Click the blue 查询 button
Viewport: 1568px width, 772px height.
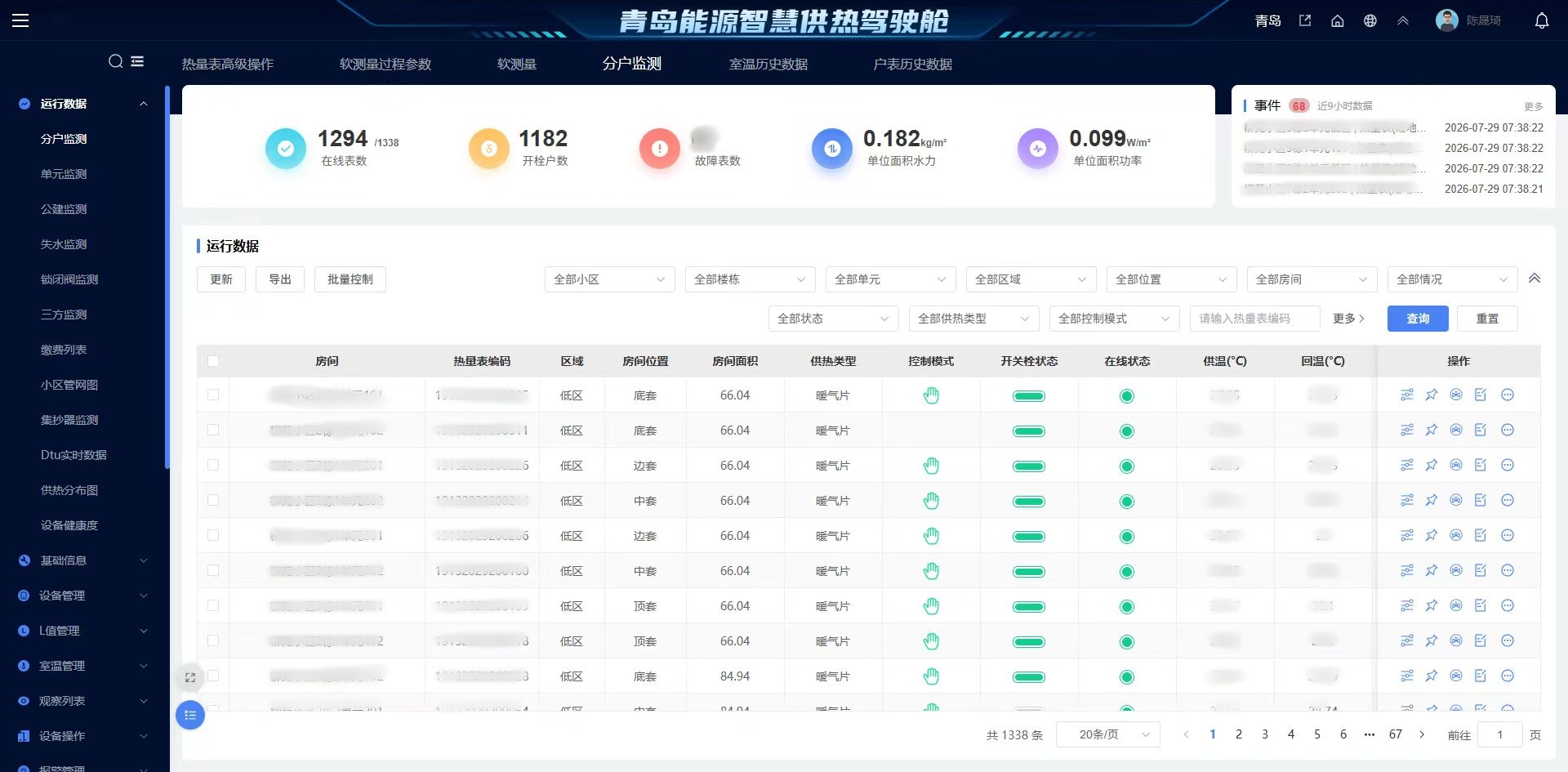coord(1418,319)
